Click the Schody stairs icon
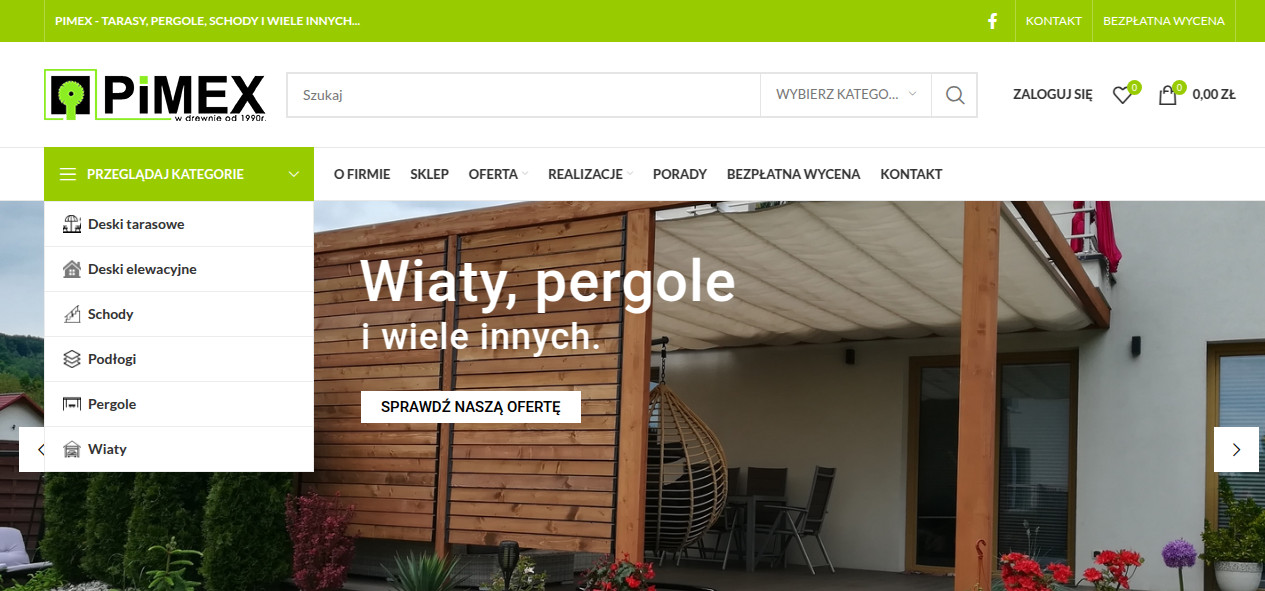Image resolution: width=1265 pixels, height=591 pixels. (71, 314)
